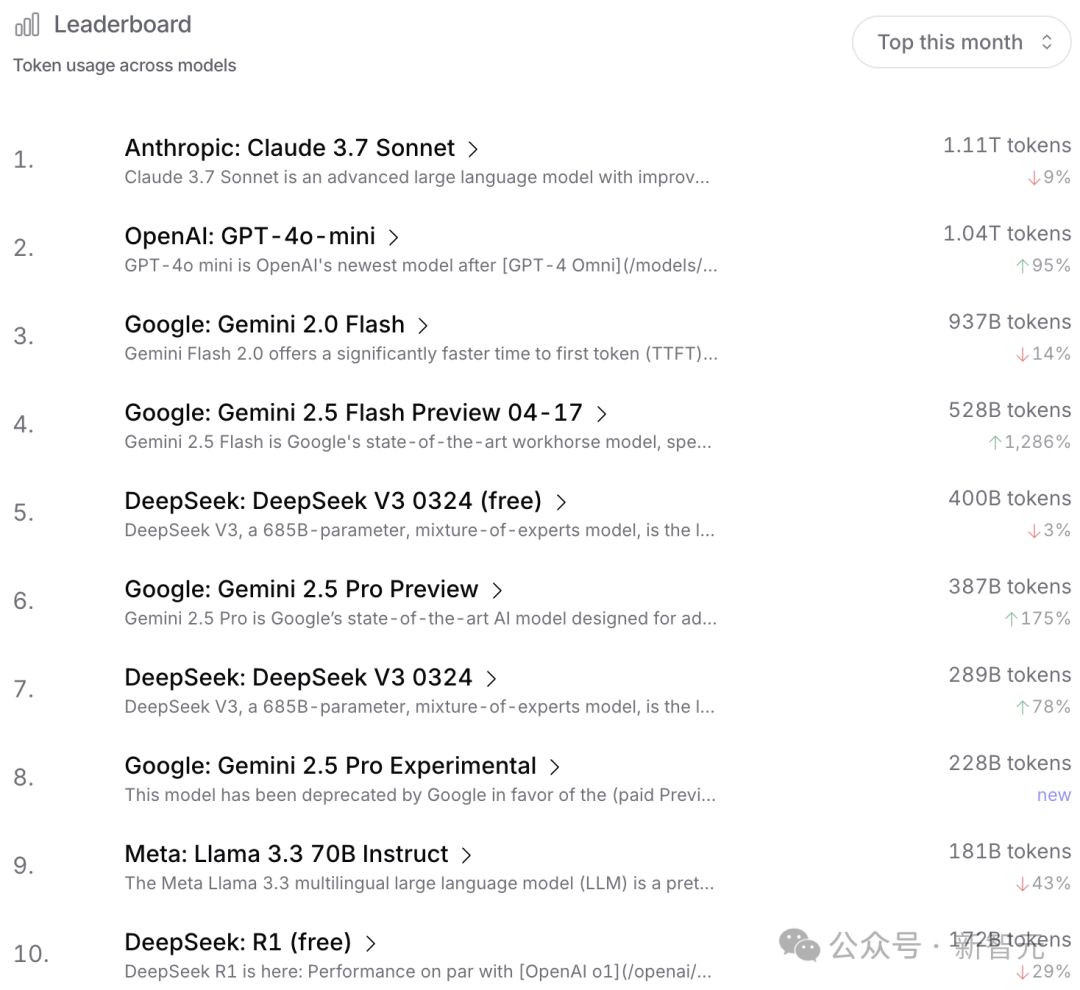Image resolution: width=1080 pixels, height=990 pixels.
Task: Select Google: Gemini 2.0 Flash entry
Action: tap(264, 324)
